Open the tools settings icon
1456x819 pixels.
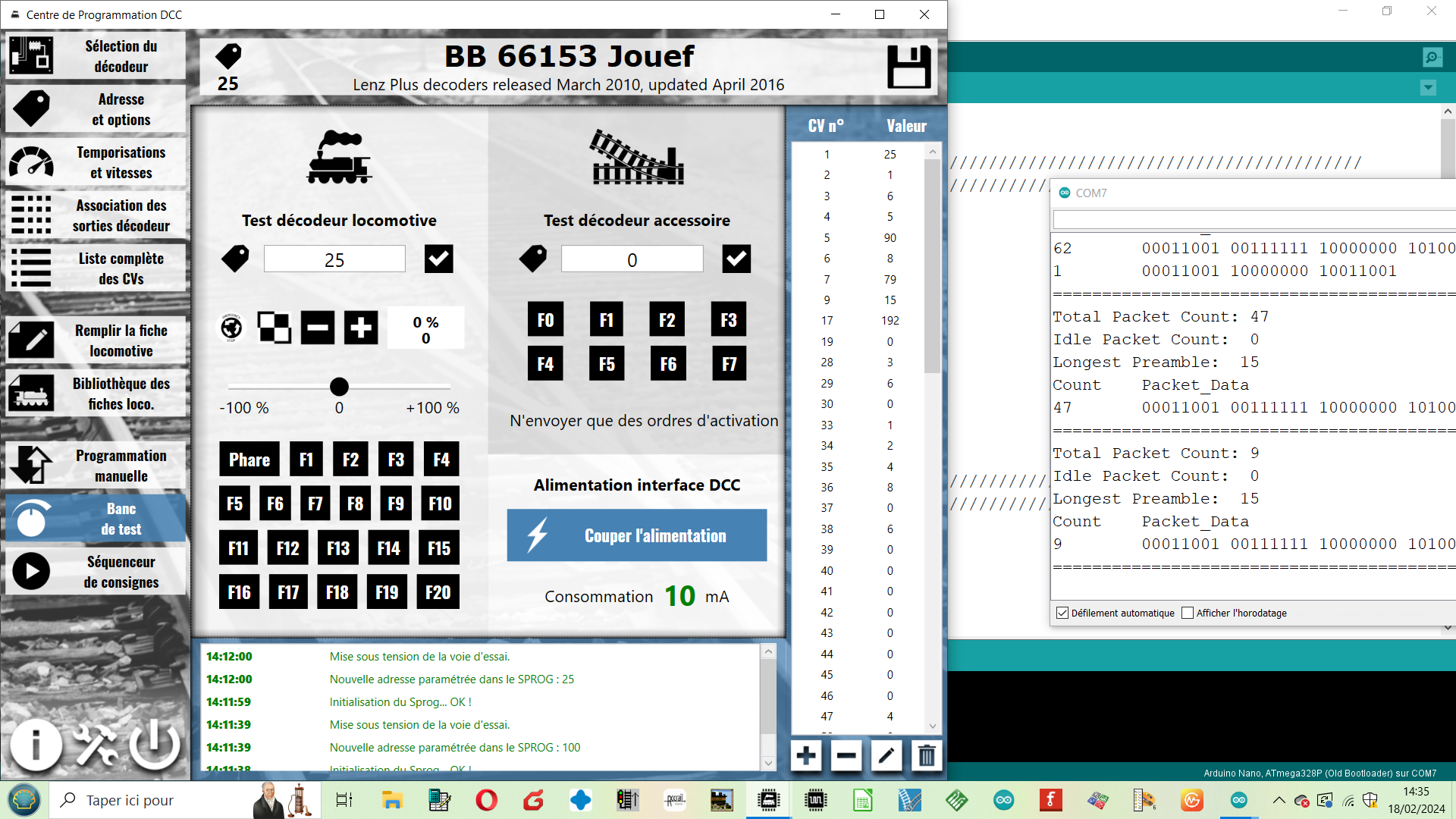point(95,745)
